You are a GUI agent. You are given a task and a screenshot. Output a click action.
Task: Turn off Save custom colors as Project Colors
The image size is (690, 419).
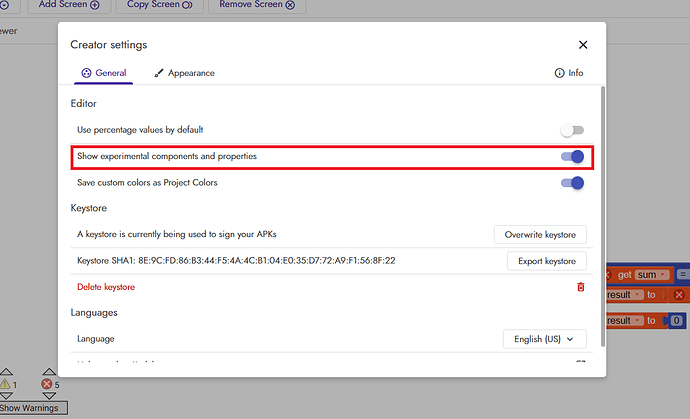572,183
